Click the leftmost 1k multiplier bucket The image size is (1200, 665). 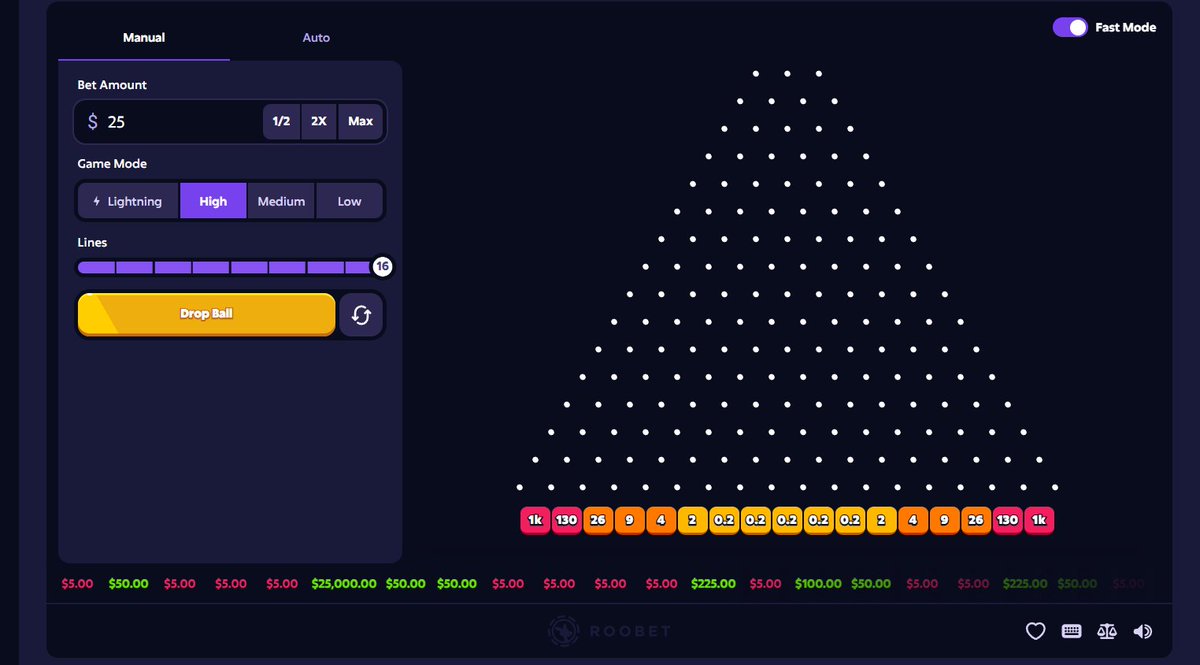[x=535, y=520]
